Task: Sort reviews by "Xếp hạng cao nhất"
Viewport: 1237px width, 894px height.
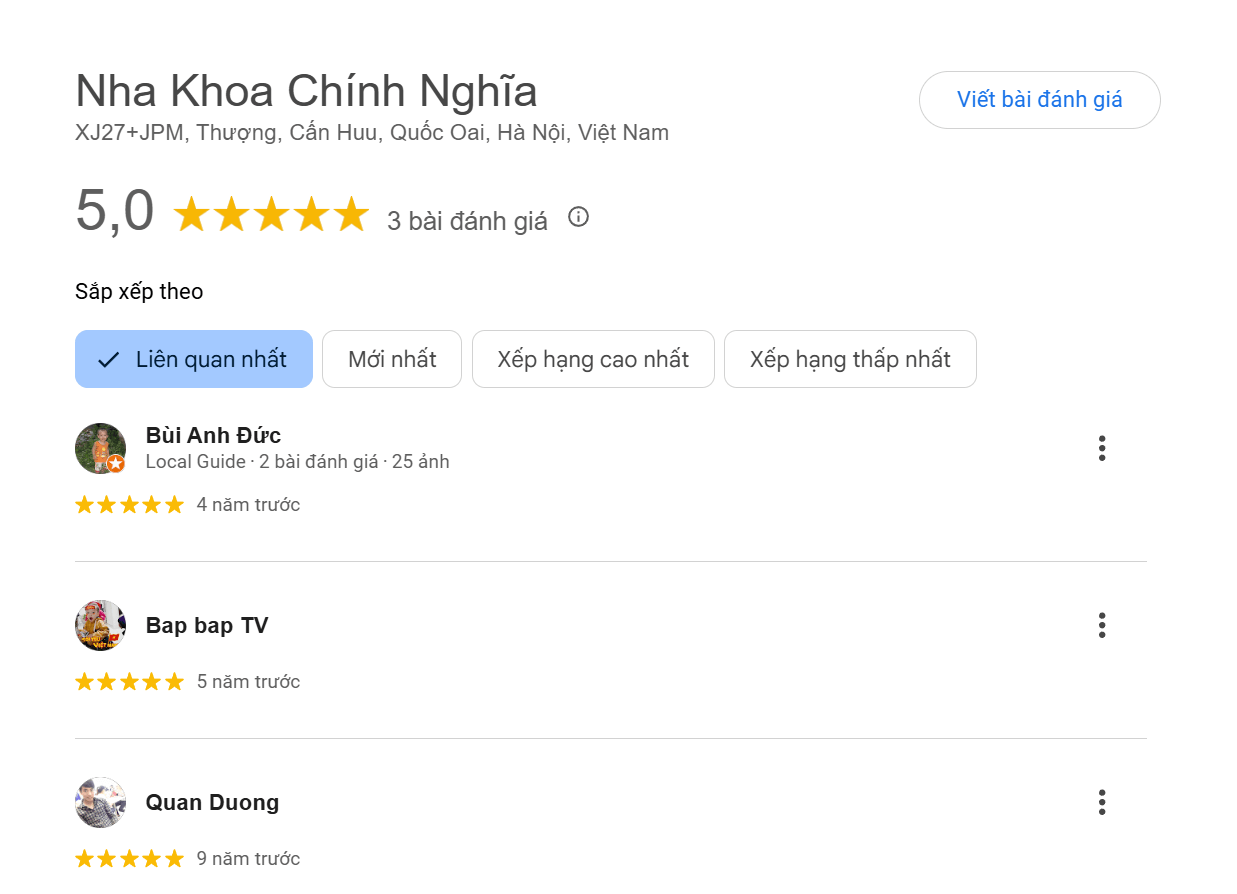Action: tap(593, 359)
